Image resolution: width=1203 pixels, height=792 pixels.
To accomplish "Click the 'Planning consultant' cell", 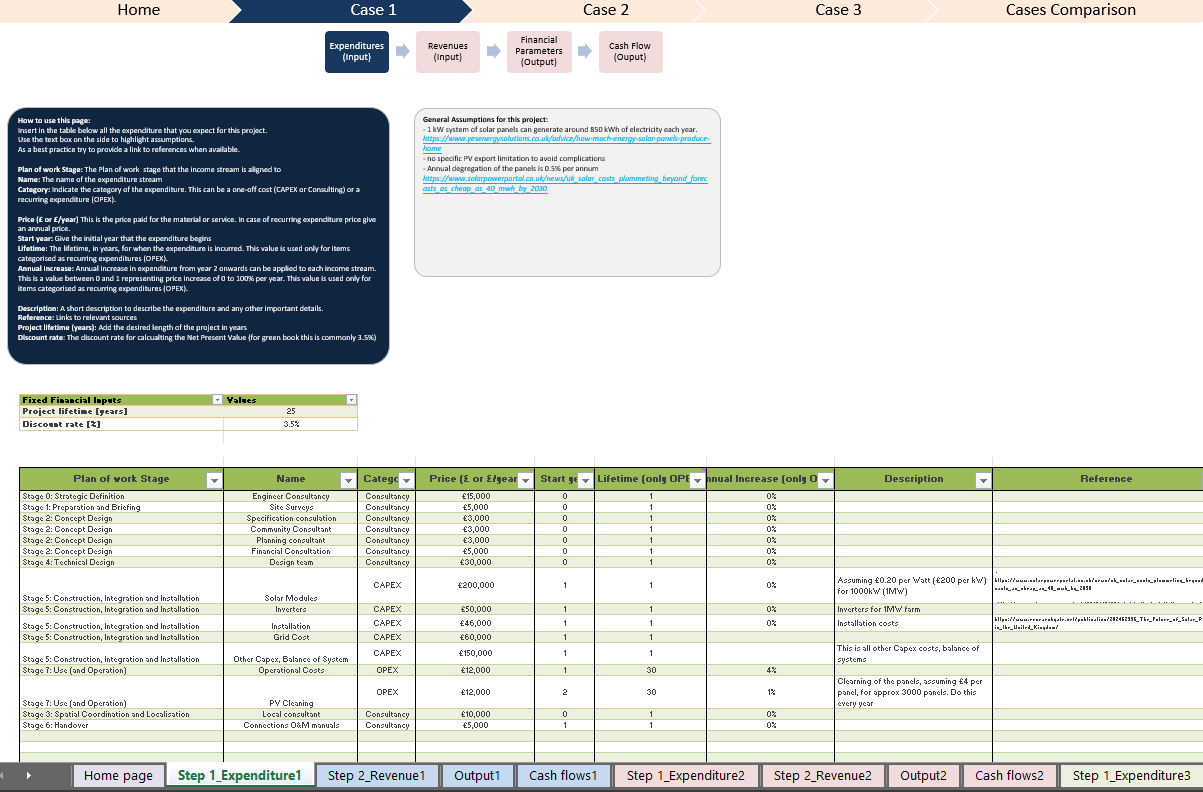I will click(290, 540).
